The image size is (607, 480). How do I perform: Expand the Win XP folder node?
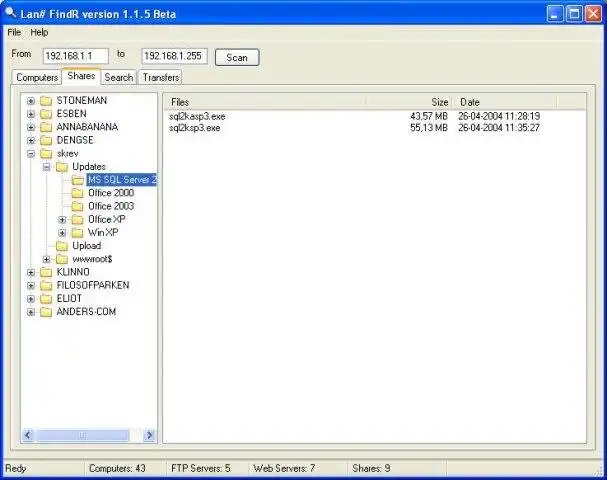(x=62, y=233)
